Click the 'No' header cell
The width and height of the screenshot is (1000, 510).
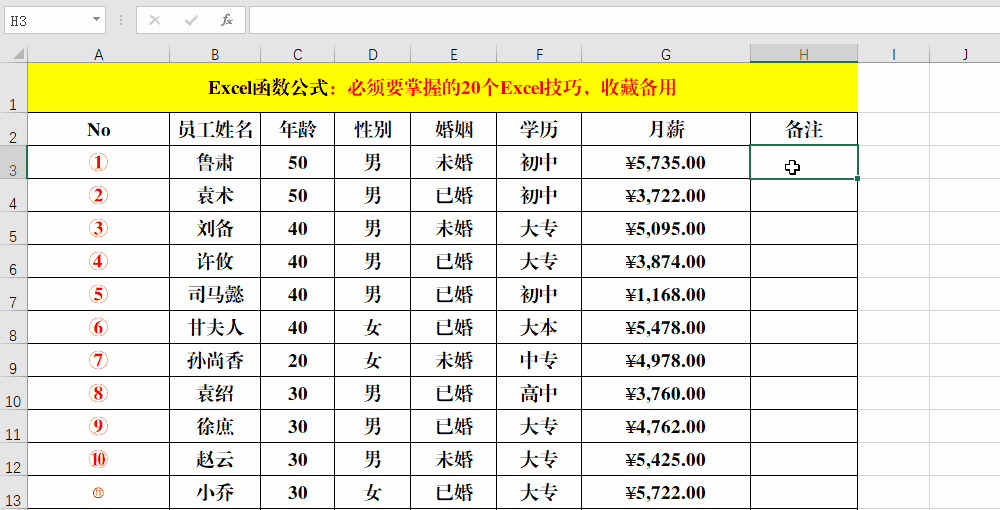coord(98,129)
